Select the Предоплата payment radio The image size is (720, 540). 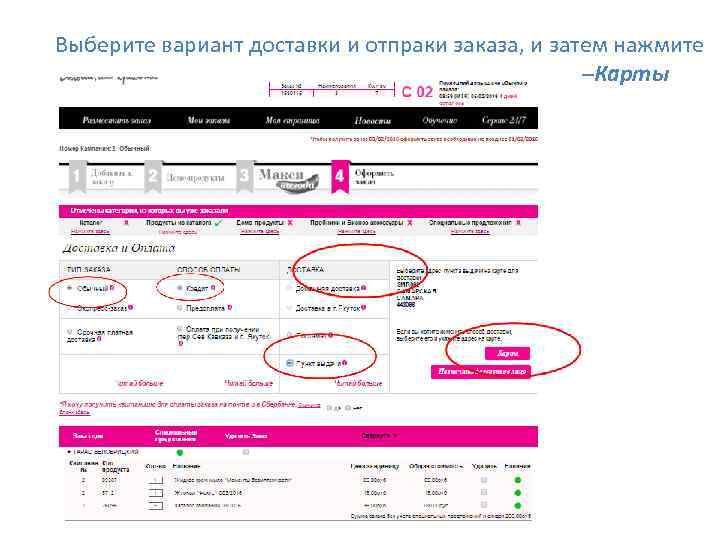(x=180, y=308)
